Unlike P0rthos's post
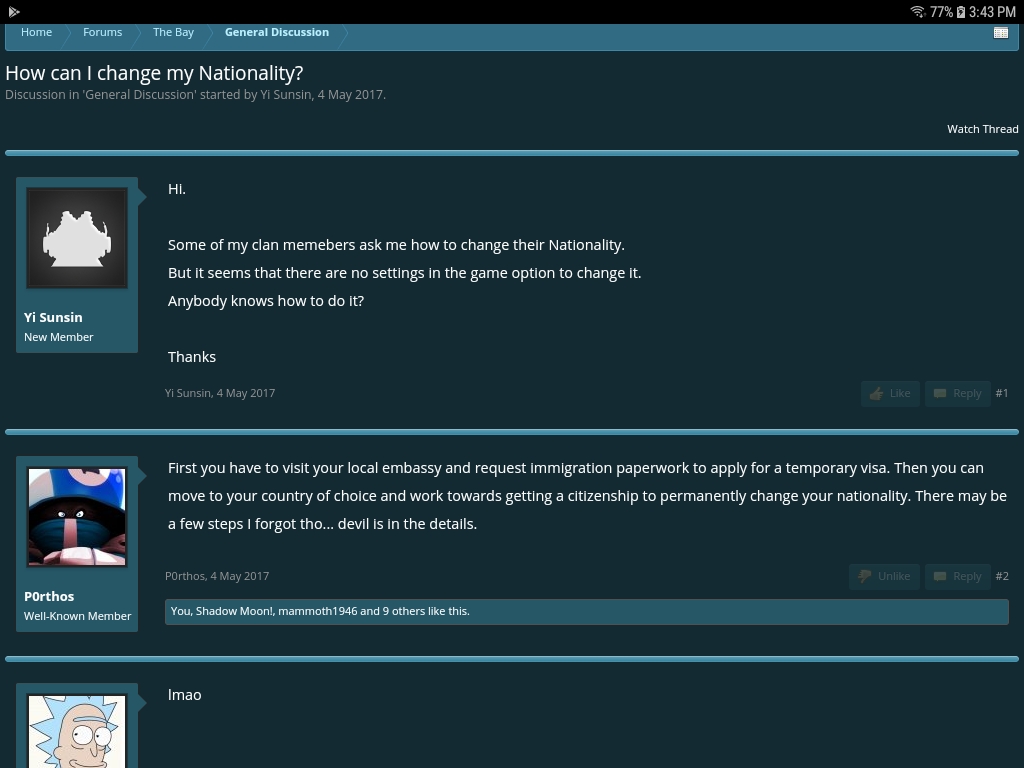1024x768 pixels. tap(884, 576)
